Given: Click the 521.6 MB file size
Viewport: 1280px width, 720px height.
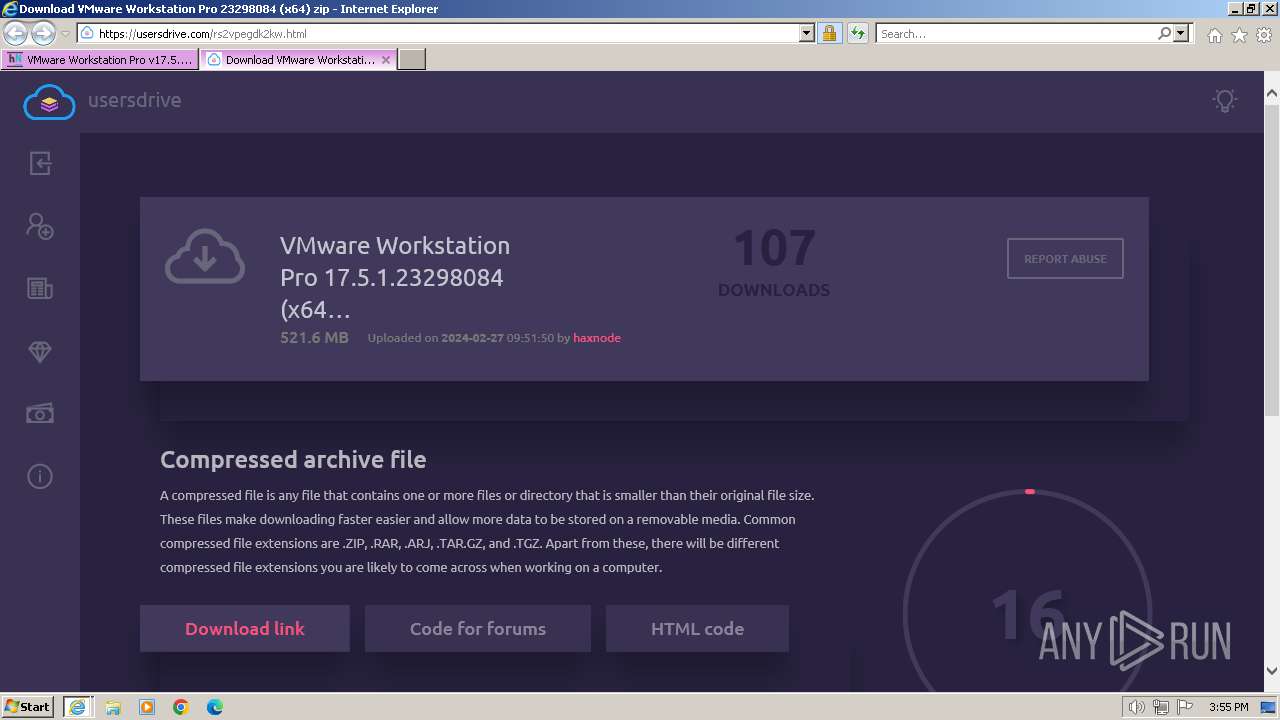Looking at the screenshot, I should coord(314,338).
